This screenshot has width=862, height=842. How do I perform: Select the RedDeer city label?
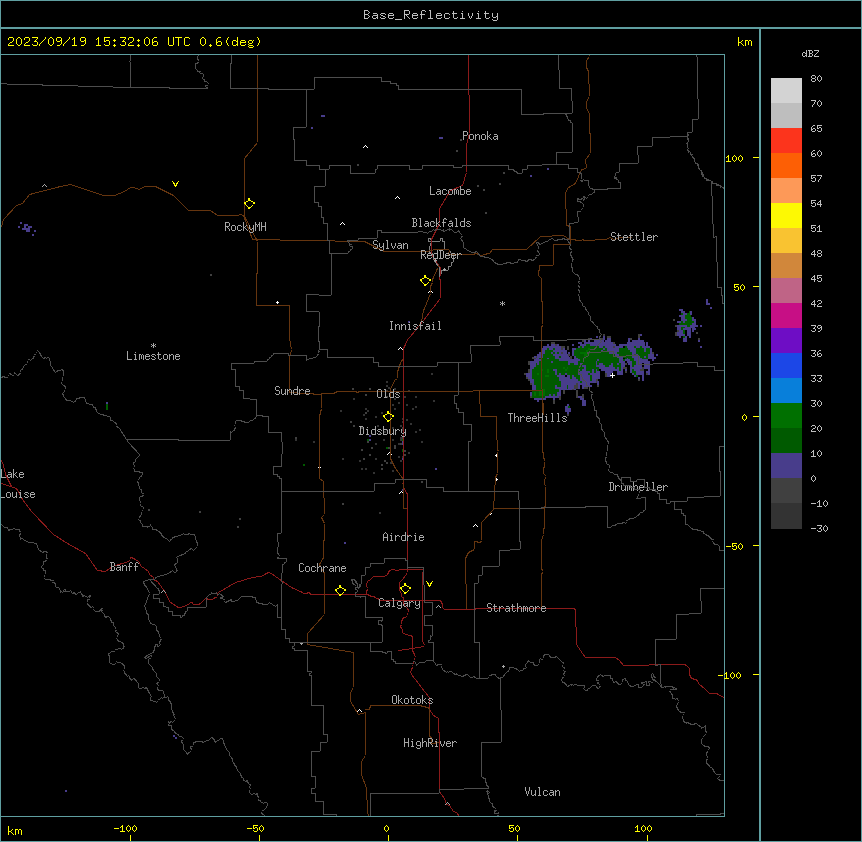click(440, 255)
